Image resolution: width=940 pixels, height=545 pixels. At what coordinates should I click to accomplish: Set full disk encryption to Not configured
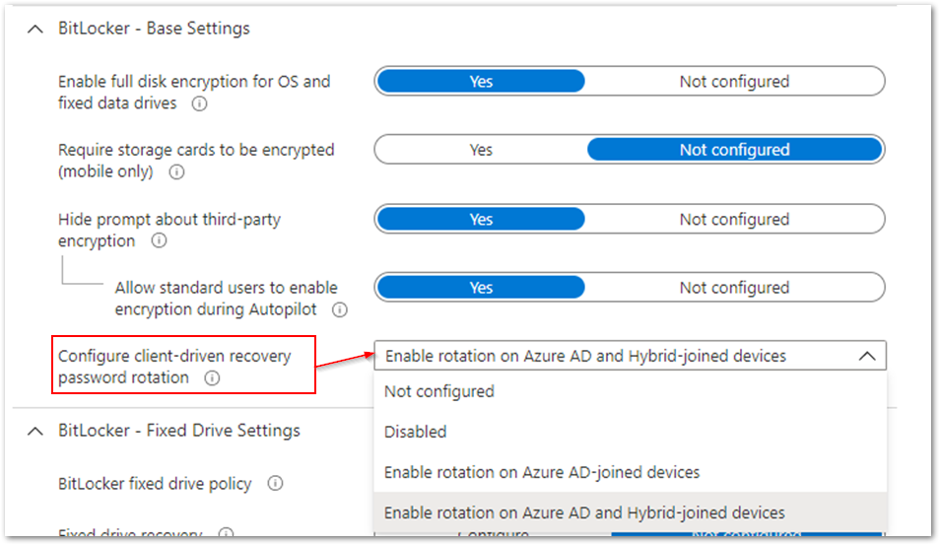tap(734, 82)
